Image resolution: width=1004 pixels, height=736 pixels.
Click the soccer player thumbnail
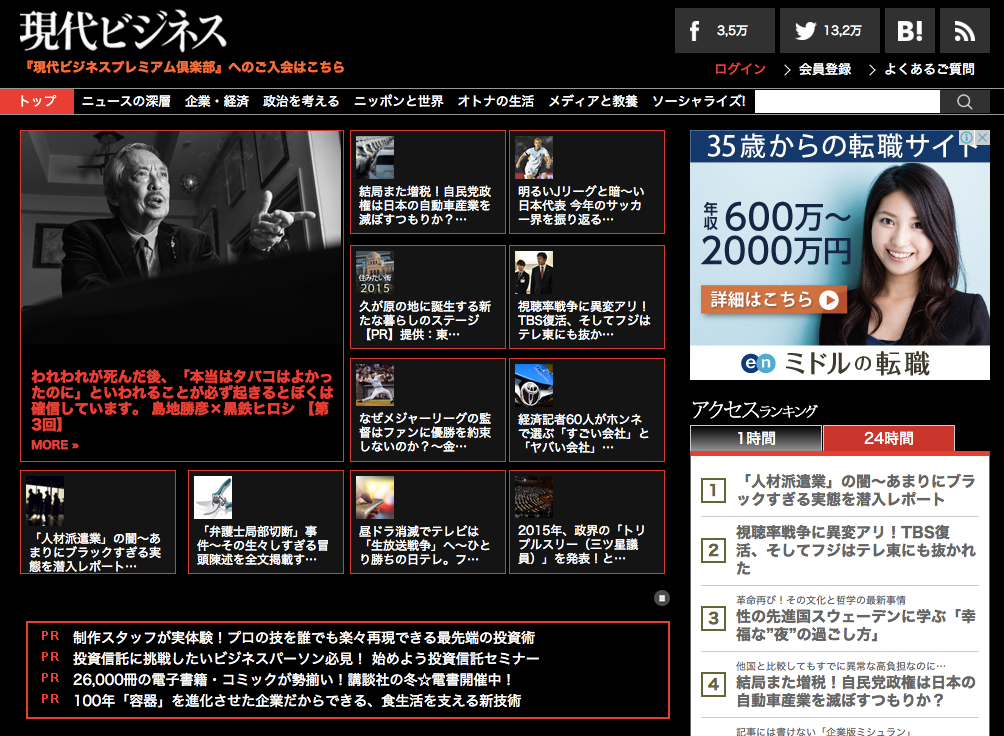tap(533, 158)
